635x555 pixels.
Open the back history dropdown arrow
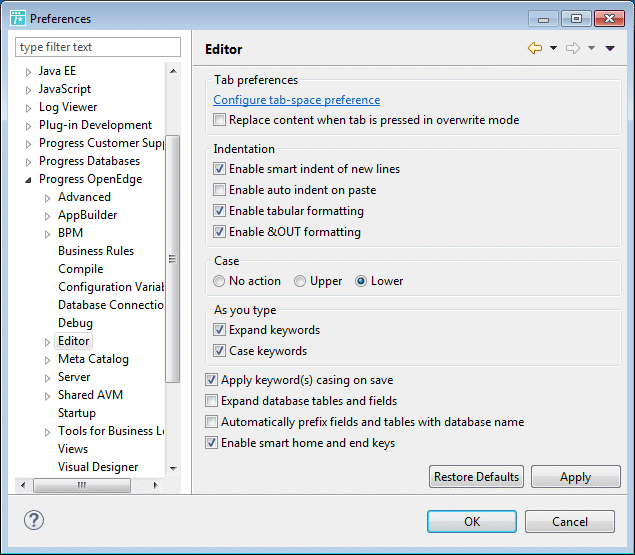[x=553, y=48]
